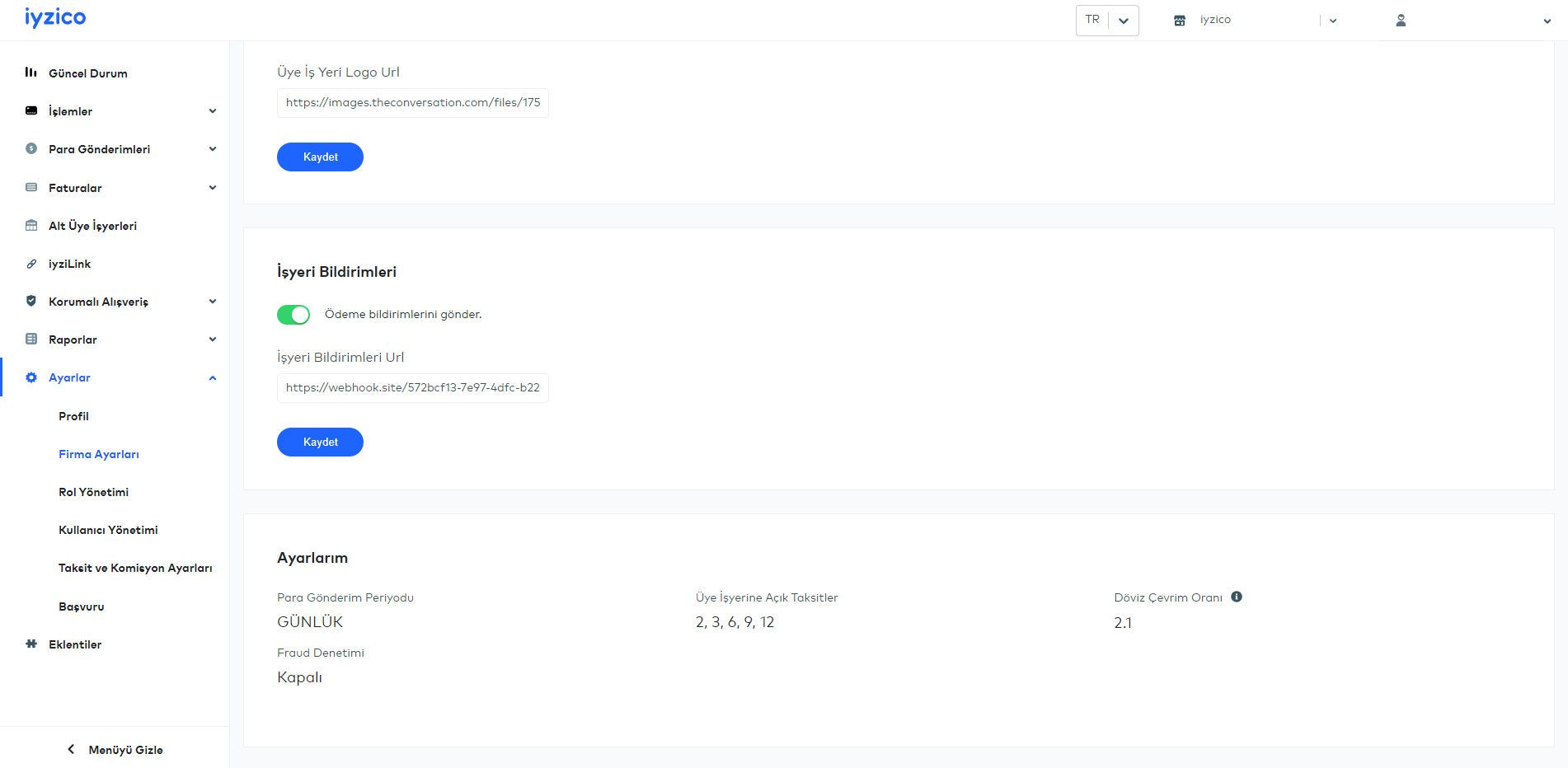This screenshot has width=1568, height=768.
Task: Open the user account dropdown arrow
Action: click(1547, 21)
